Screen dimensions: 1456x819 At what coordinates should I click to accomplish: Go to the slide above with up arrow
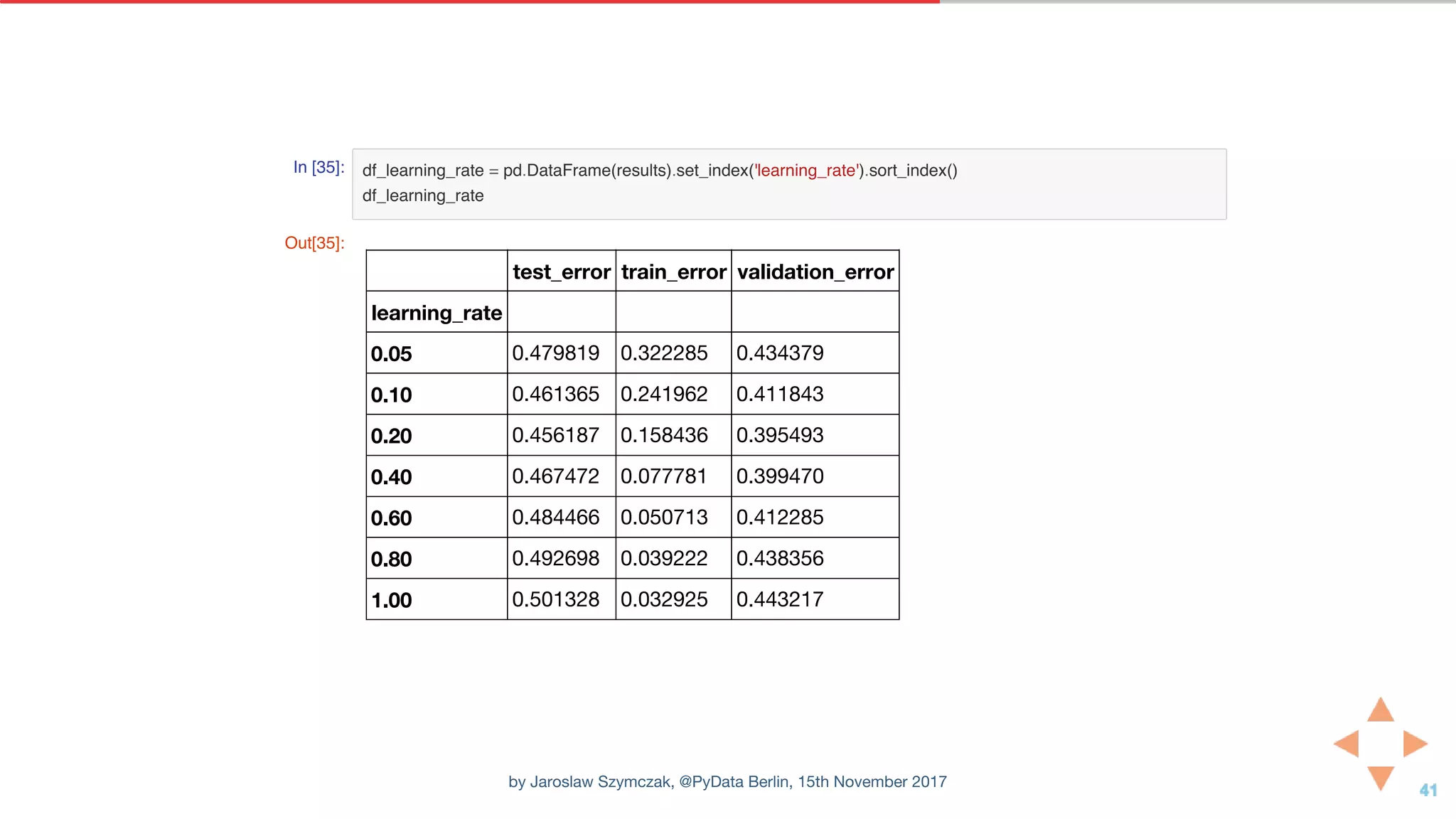(1381, 710)
